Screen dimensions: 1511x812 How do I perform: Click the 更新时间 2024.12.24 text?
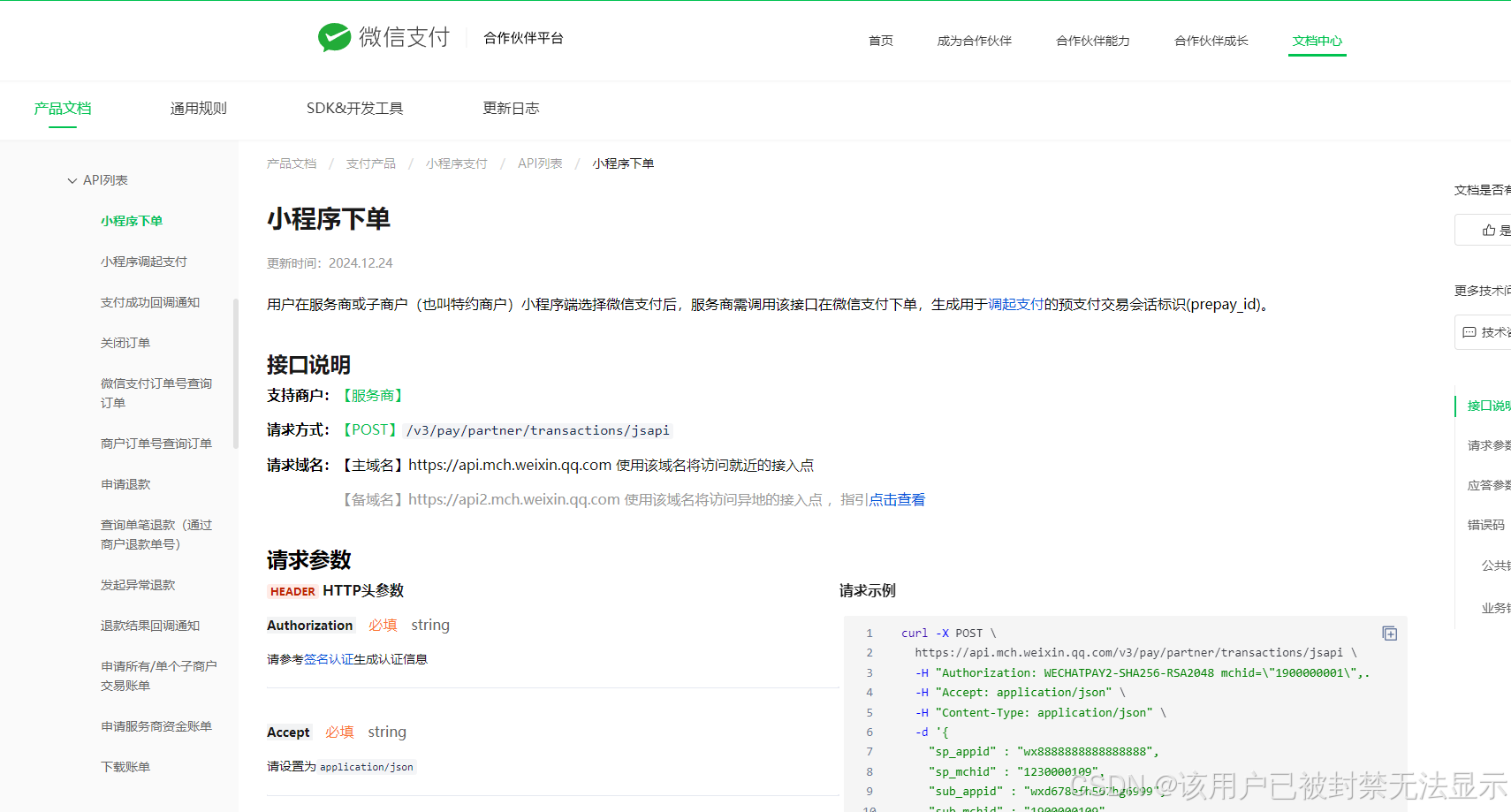tap(330, 263)
